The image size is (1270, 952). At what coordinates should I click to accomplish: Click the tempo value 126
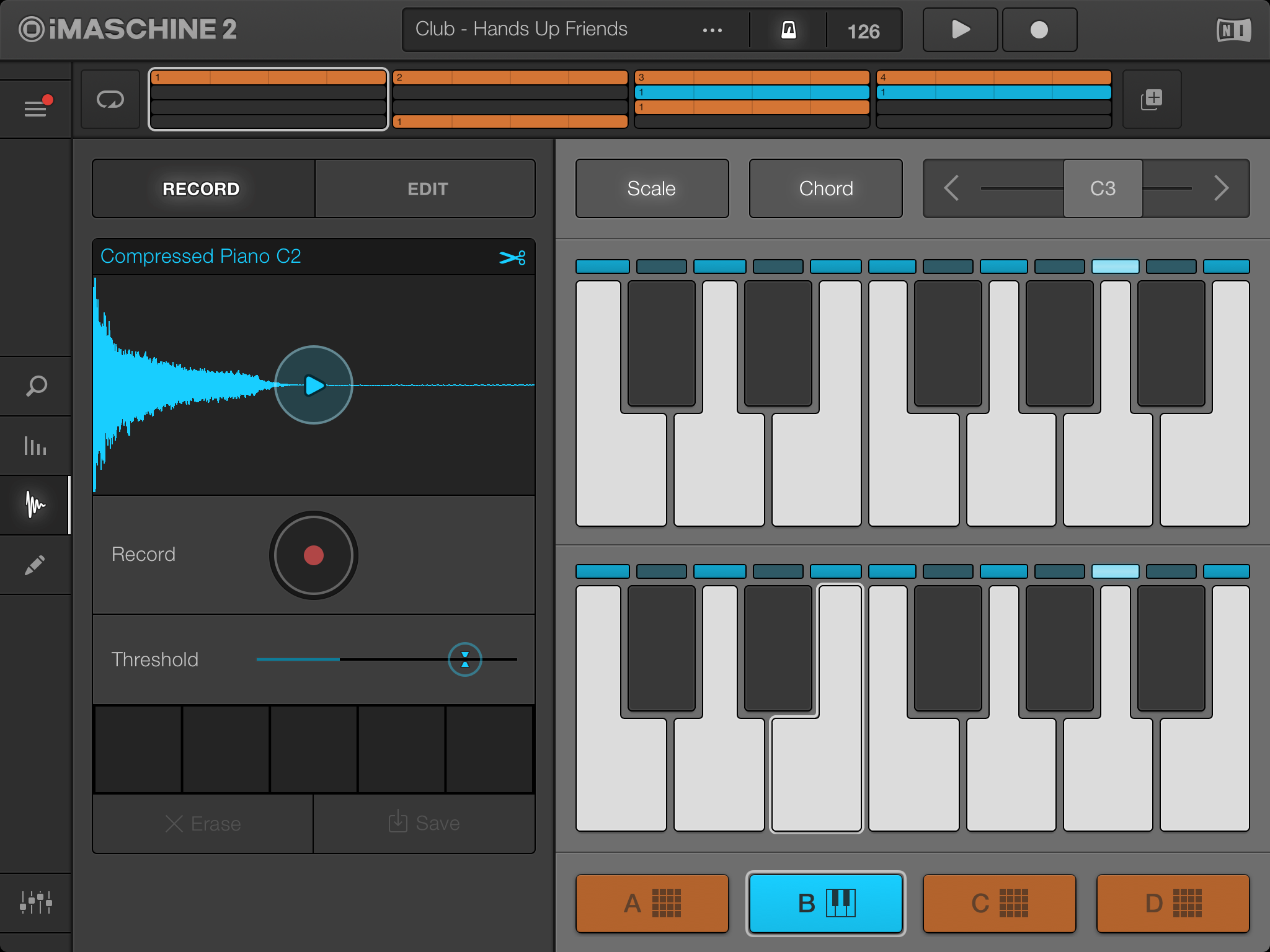863,31
